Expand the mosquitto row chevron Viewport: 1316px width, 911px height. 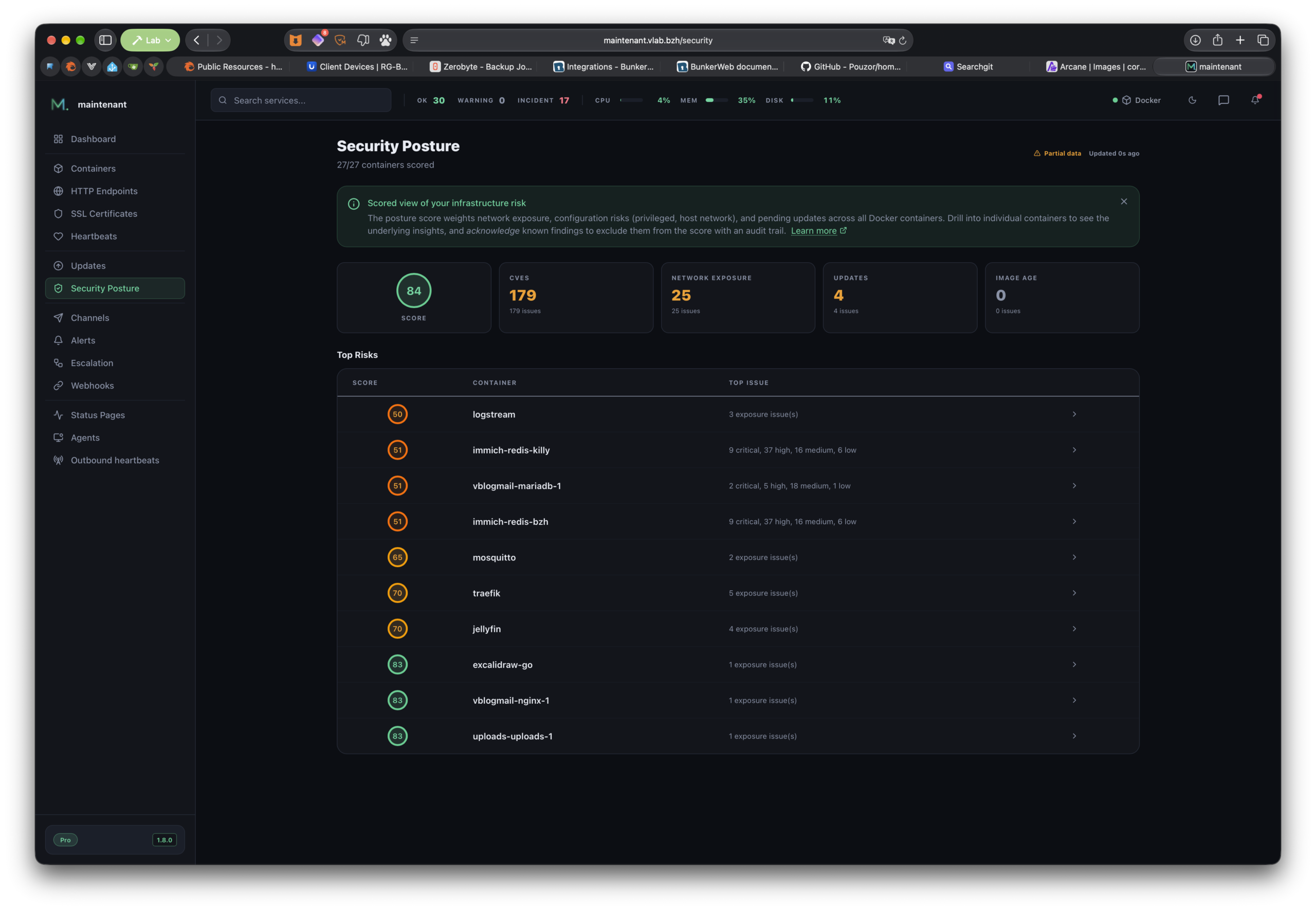[1074, 557]
